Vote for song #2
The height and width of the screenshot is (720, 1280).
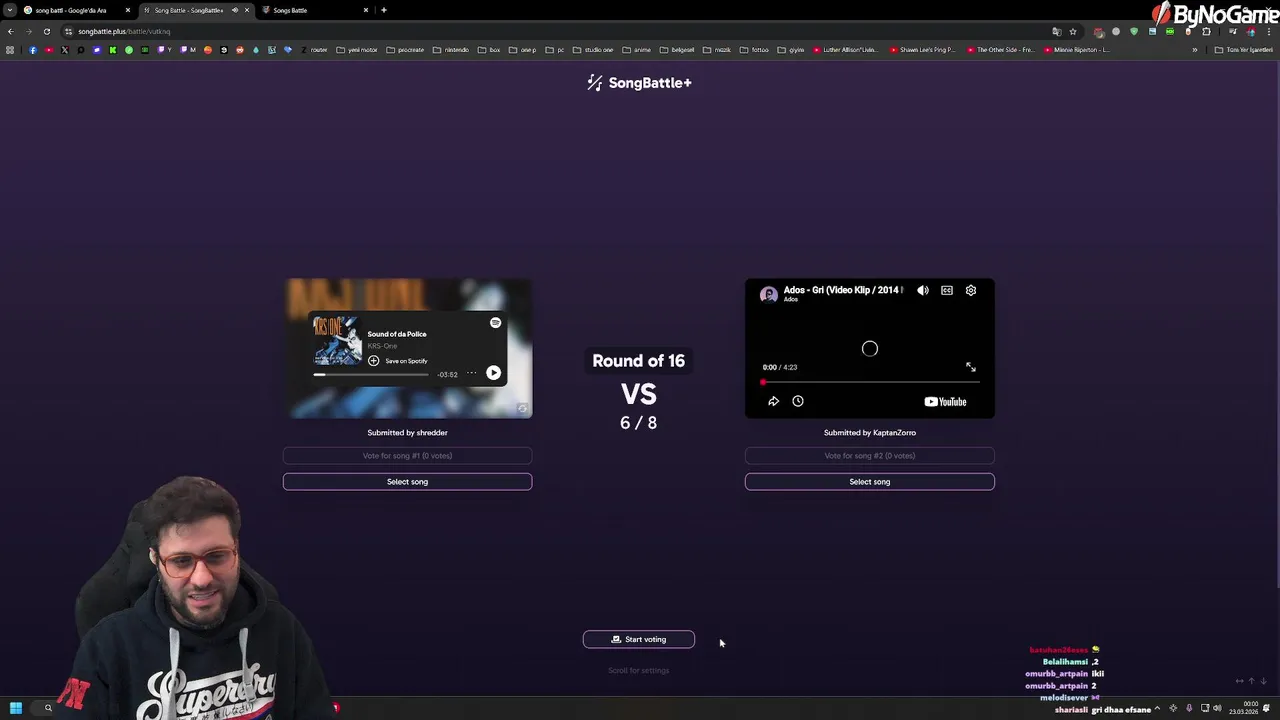click(x=870, y=456)
